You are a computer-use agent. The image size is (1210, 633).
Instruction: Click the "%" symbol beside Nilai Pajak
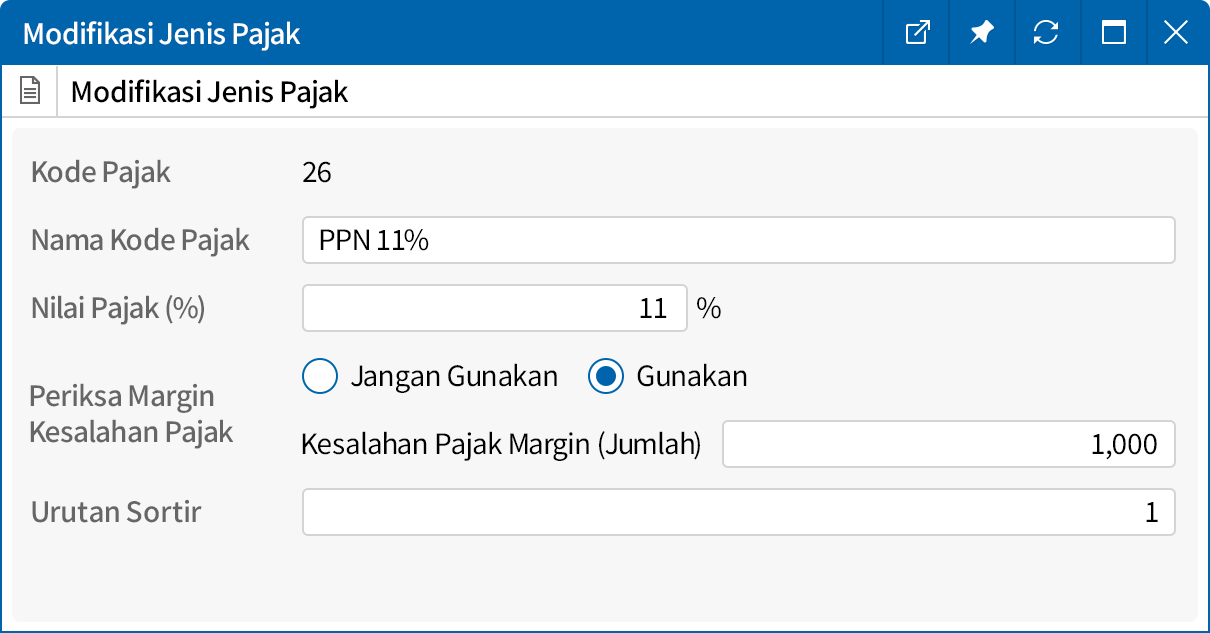pyautogui.click(x=707, y=307)
